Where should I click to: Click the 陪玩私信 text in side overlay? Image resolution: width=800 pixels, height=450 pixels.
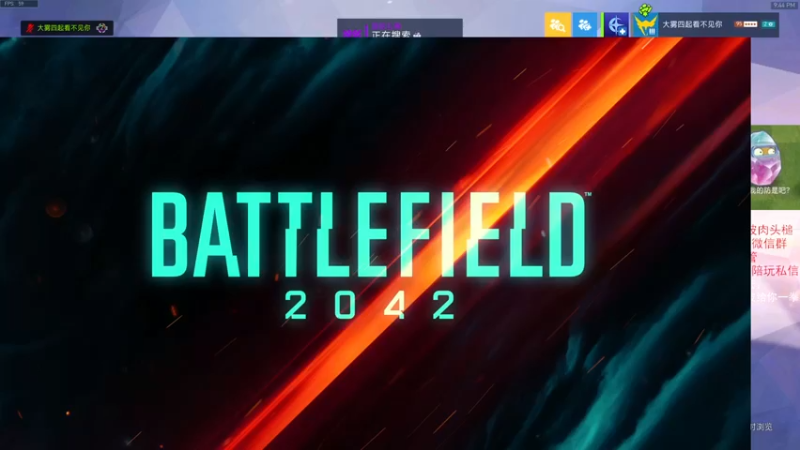(x=775, y=270)
